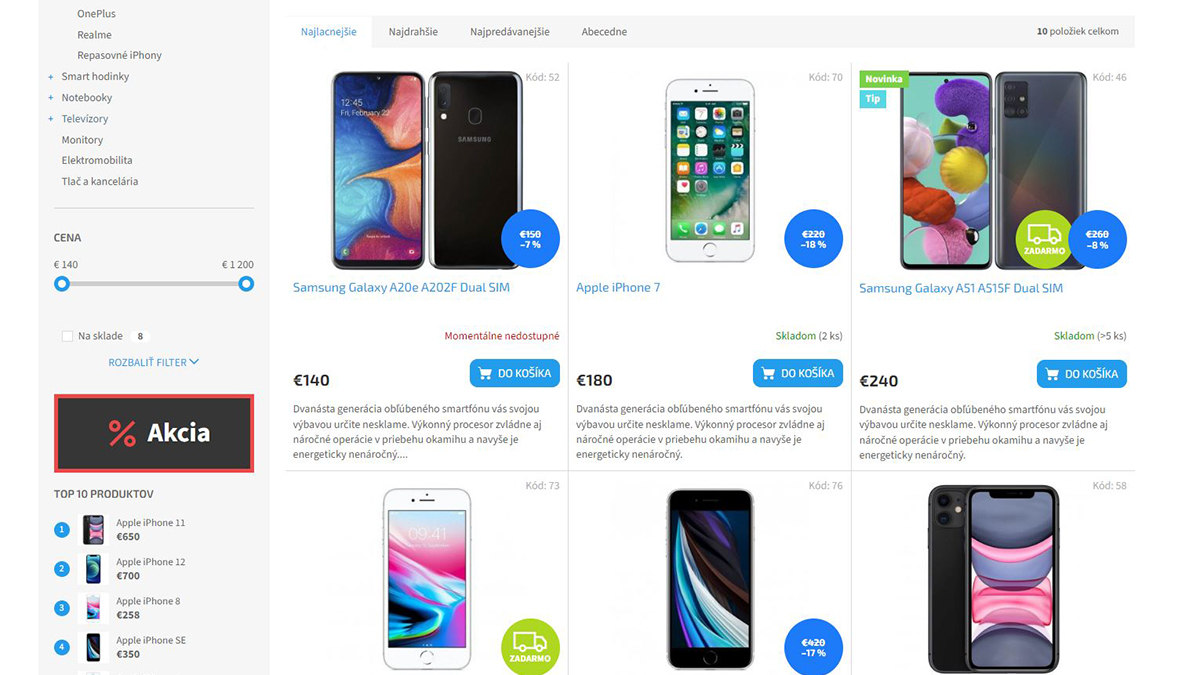Click the -17% discount badge on iPhone SE
The width and height of the screenshot is (1200, 675).
click(x=813, y=647)
